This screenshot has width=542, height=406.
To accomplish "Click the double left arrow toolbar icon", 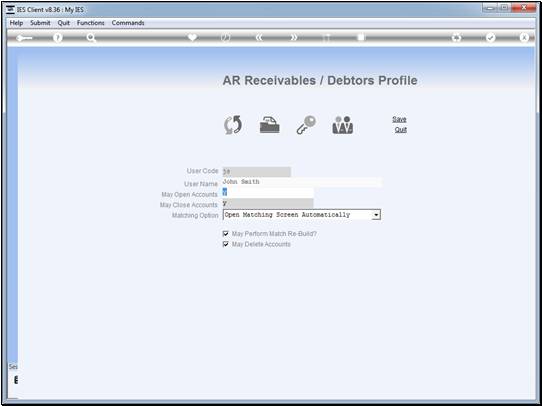I will 259,37.
